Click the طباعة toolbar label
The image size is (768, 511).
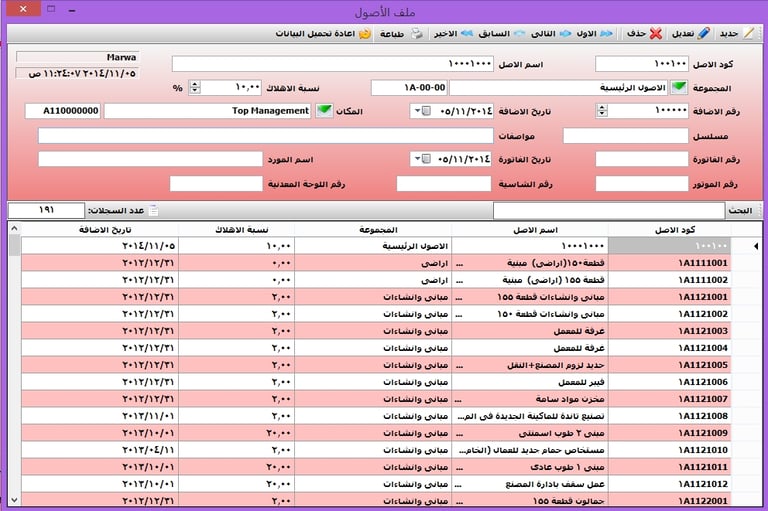point(392,33)
